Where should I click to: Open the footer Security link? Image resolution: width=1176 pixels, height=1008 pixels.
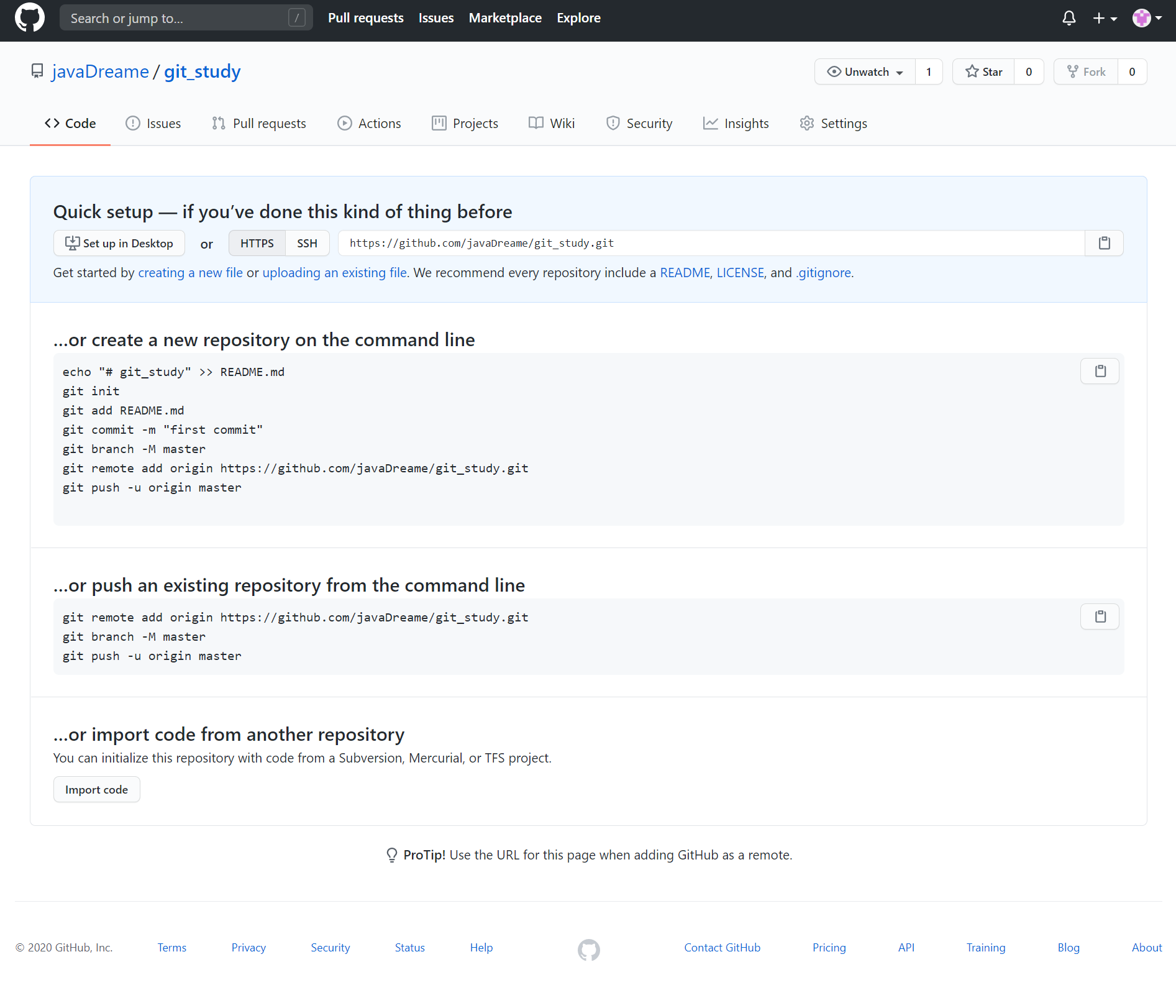tap(330, 948)
